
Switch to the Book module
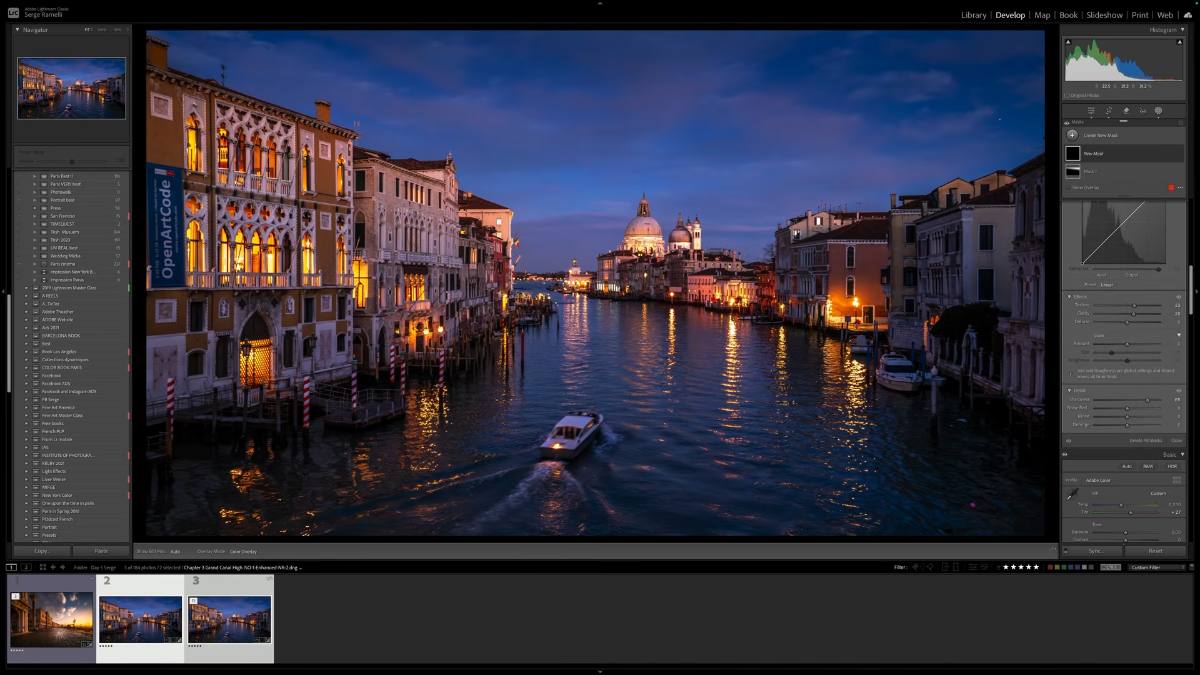(x=1068, y=15)
